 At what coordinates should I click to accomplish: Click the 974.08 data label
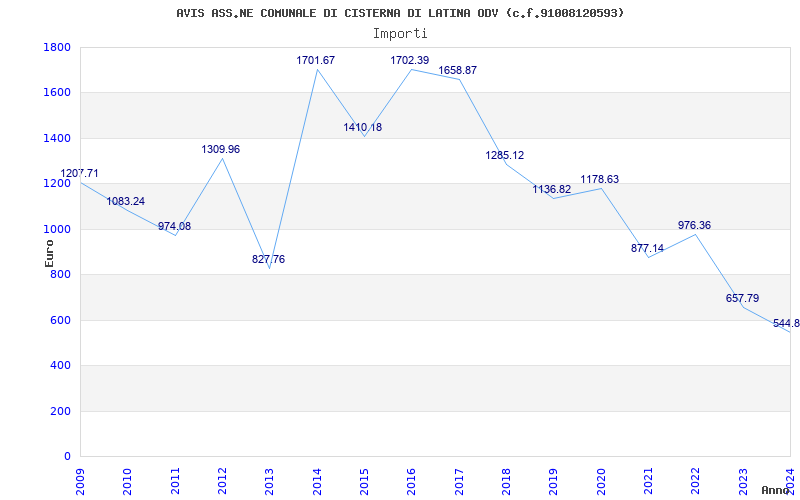click(x=174, y=227)
